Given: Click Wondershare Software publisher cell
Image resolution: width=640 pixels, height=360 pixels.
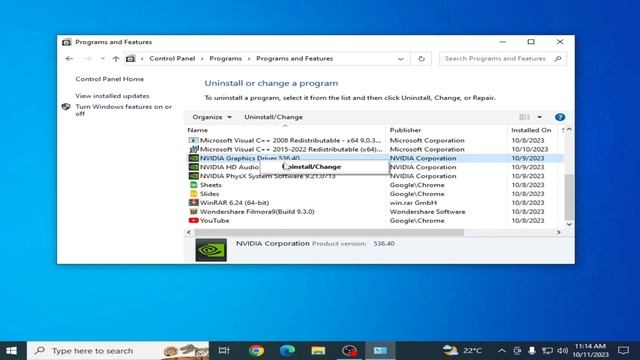Looking at the screenshot, I should tap(427, 212).
